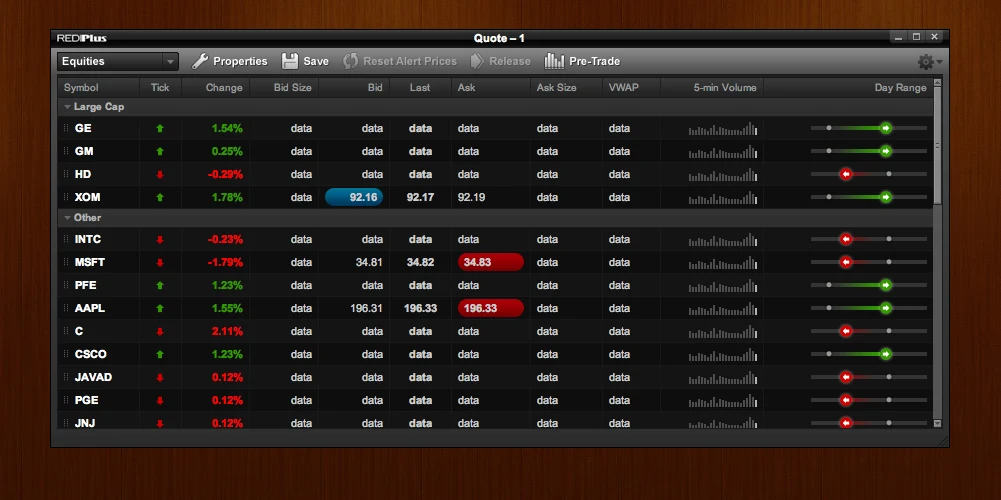This screenshot has width=1001, height=500.
Task: Click the MSFT day range red marker
Action: point(846,262)
